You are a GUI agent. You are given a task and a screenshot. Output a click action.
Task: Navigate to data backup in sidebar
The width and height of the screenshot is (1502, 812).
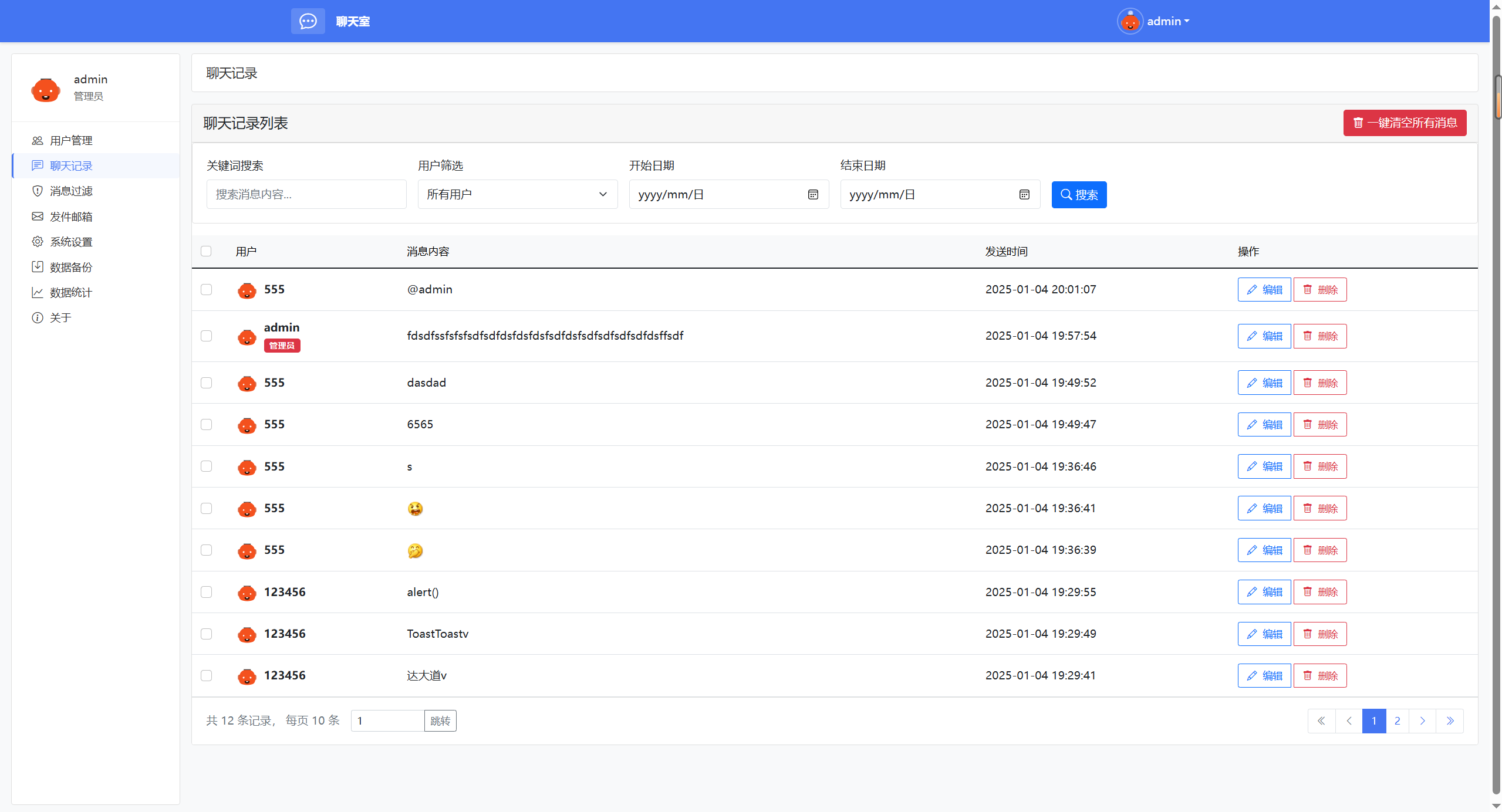(x=71, y=268)
